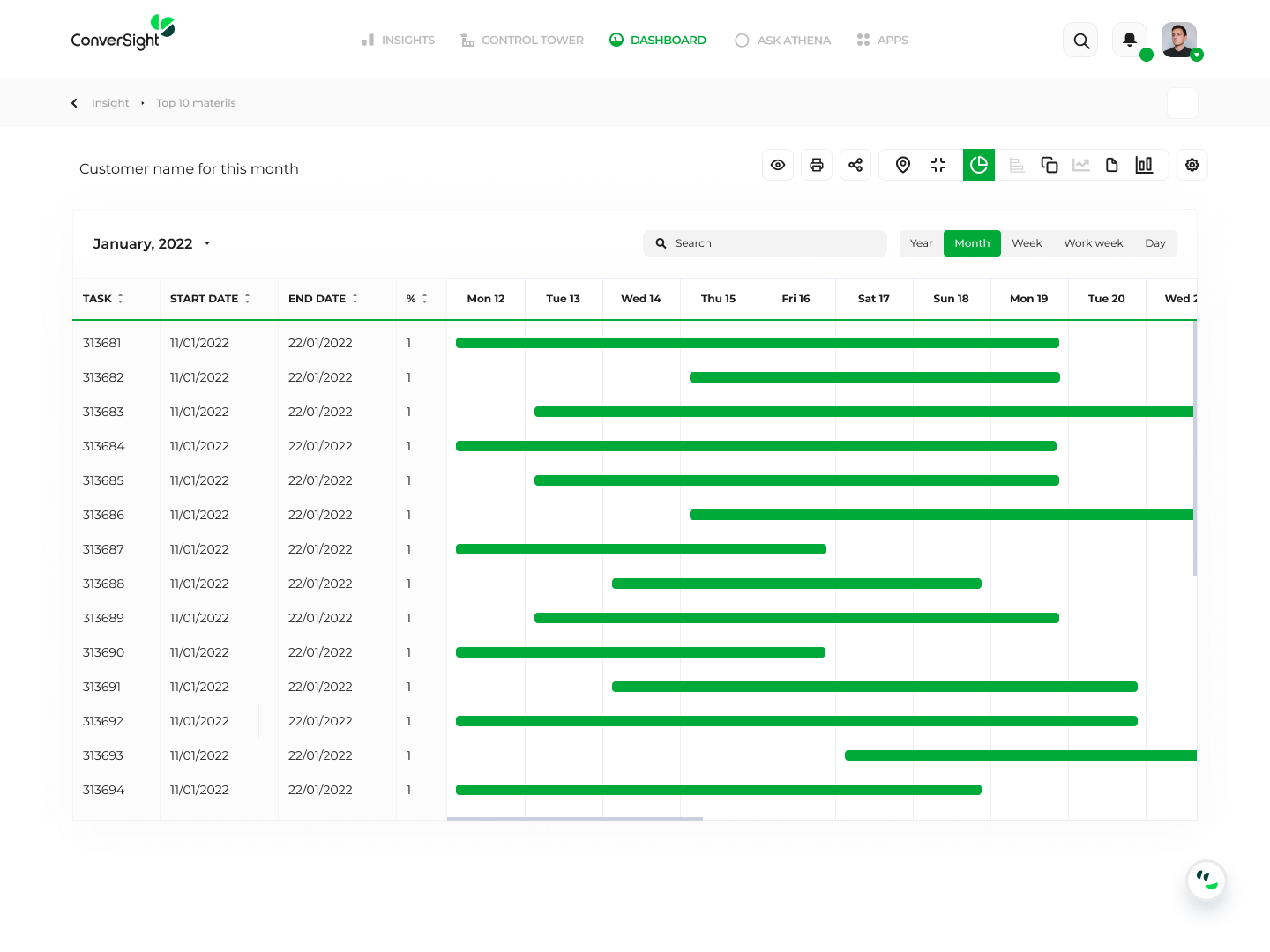Duplicate the current insight

1050,165
